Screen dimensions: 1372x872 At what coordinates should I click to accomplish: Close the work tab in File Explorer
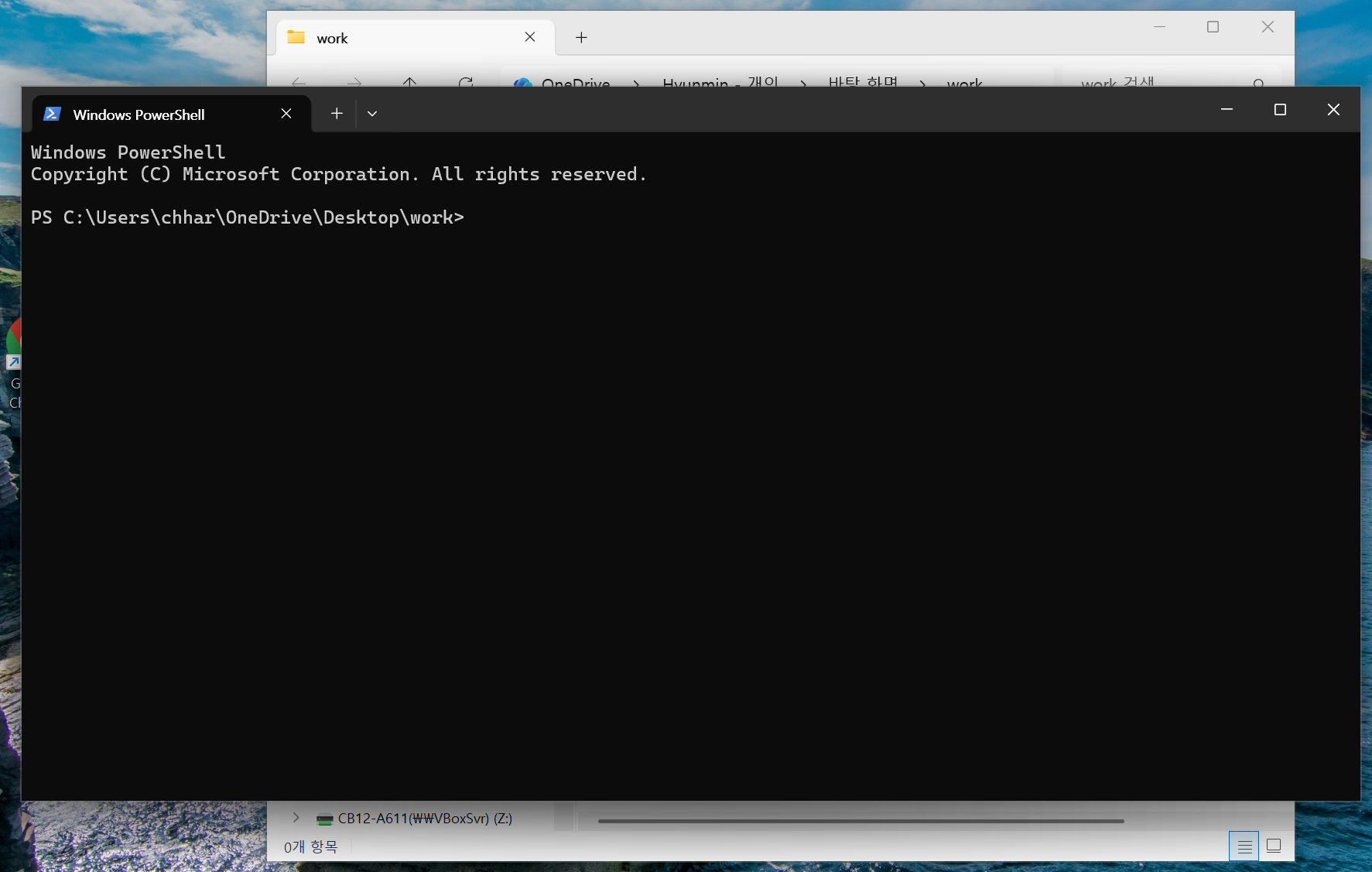[530, 37]
